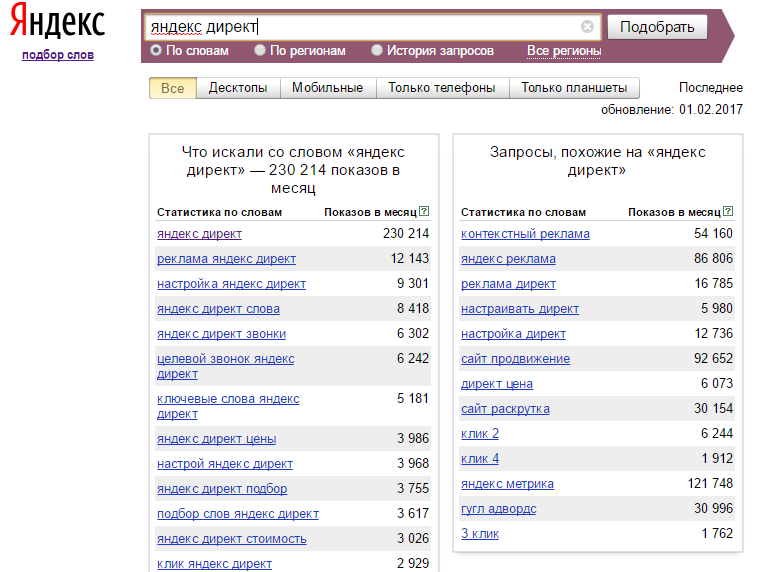Switch to the 'Все' devices tab
The height and width of the screenshot is (572, 783).
[x=173, y=88]
